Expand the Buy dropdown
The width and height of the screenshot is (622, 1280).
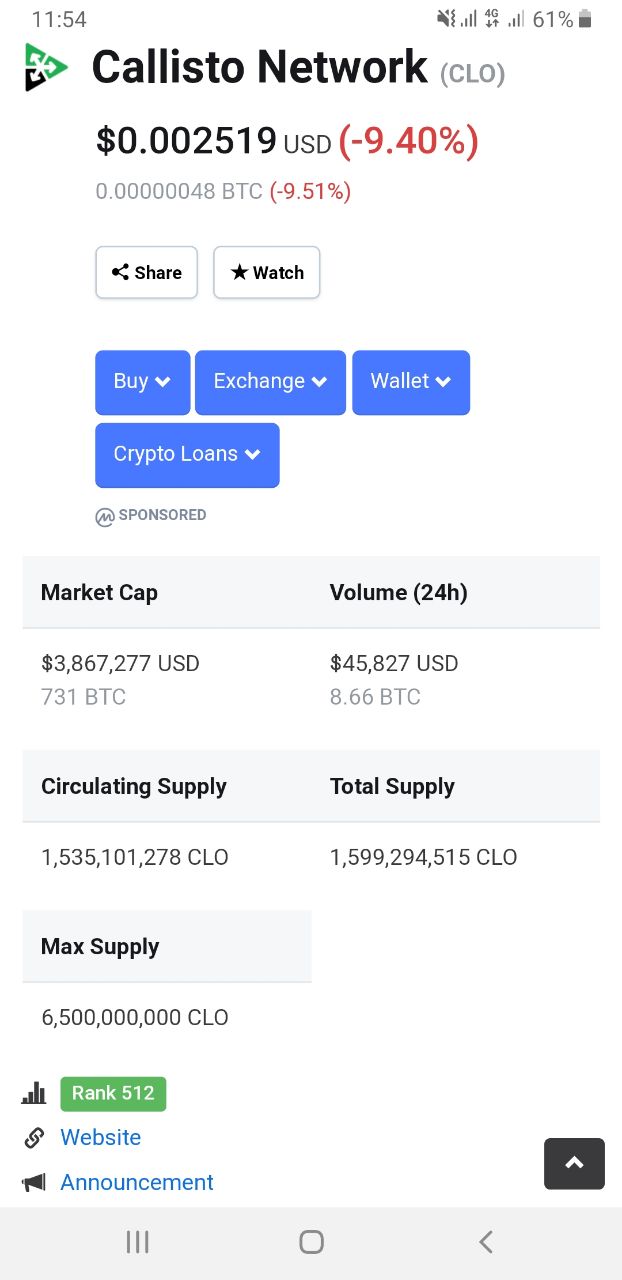(x=142, y=382)
